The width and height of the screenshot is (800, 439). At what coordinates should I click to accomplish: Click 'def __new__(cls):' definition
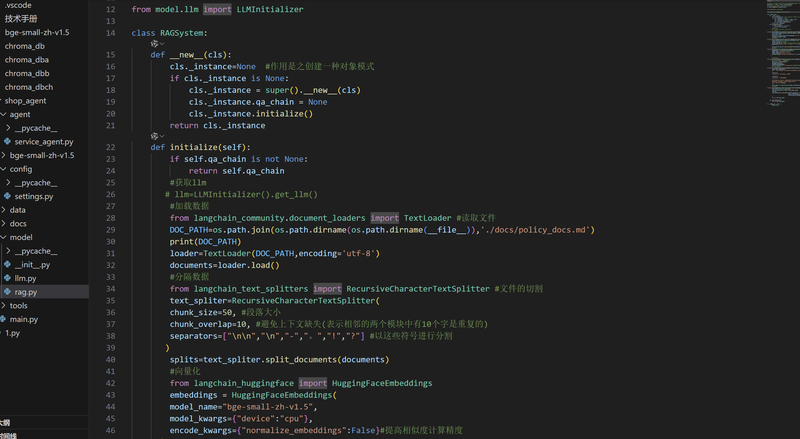click(191, 55)
